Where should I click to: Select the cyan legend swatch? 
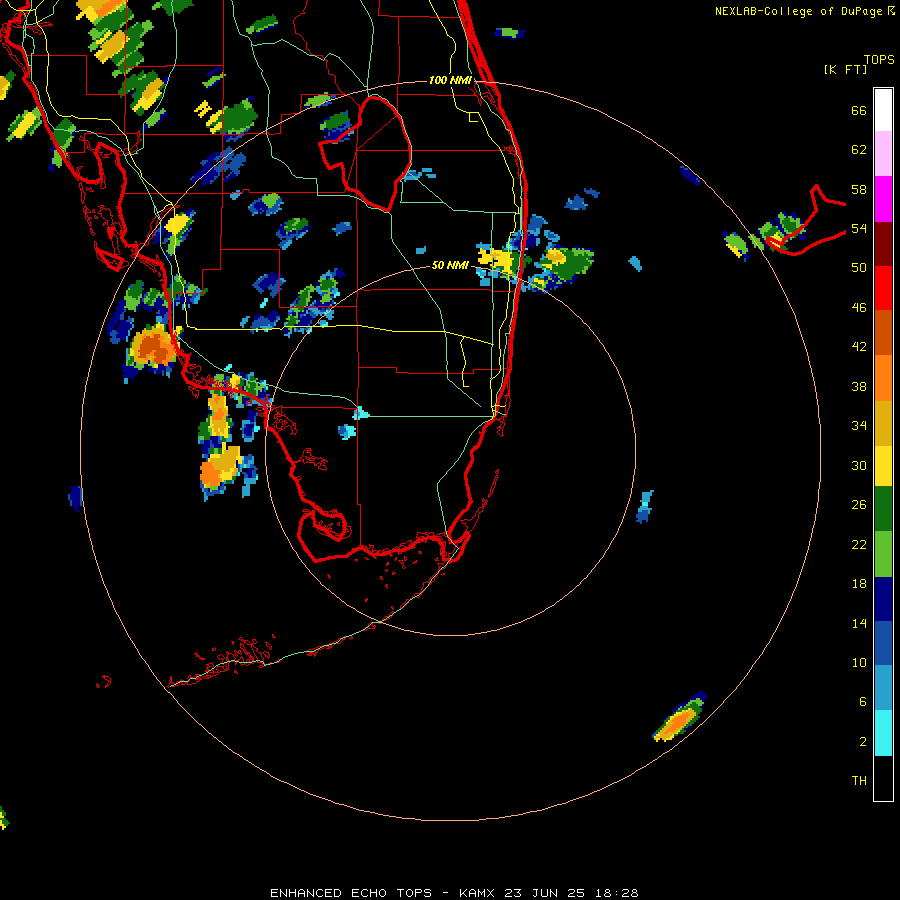[883, 733]
